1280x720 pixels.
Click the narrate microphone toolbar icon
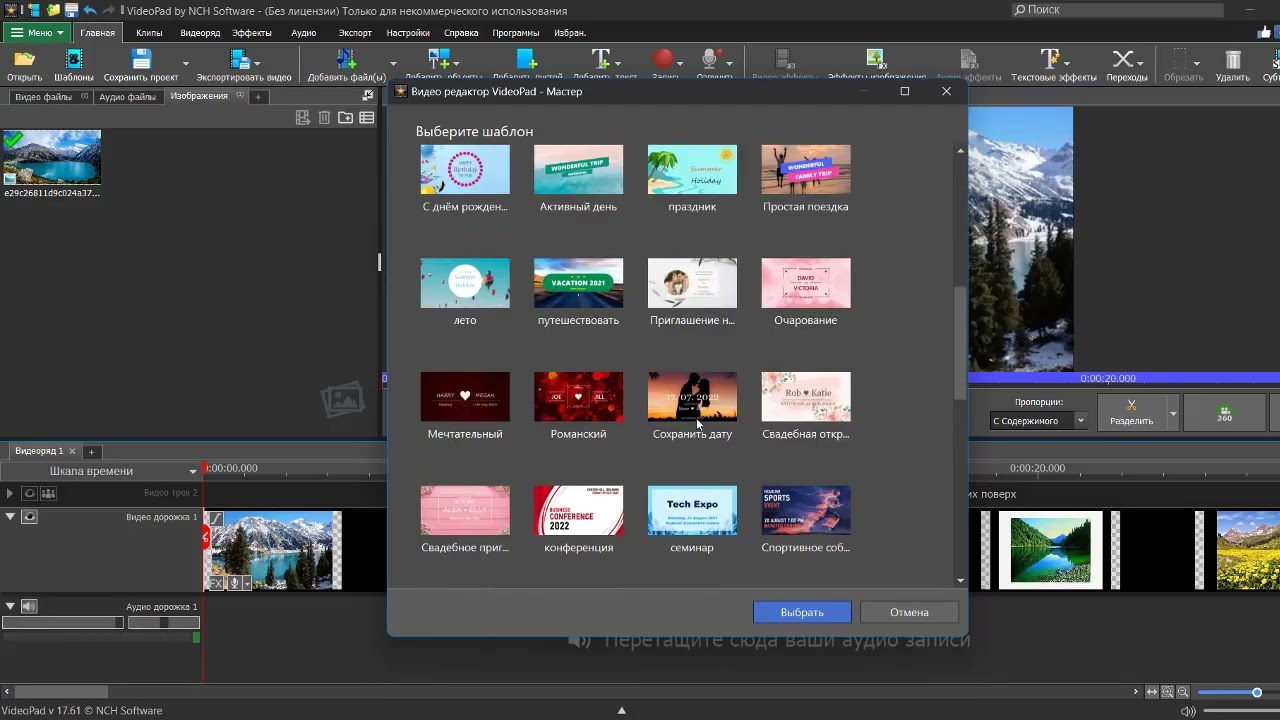coord(710,61)
